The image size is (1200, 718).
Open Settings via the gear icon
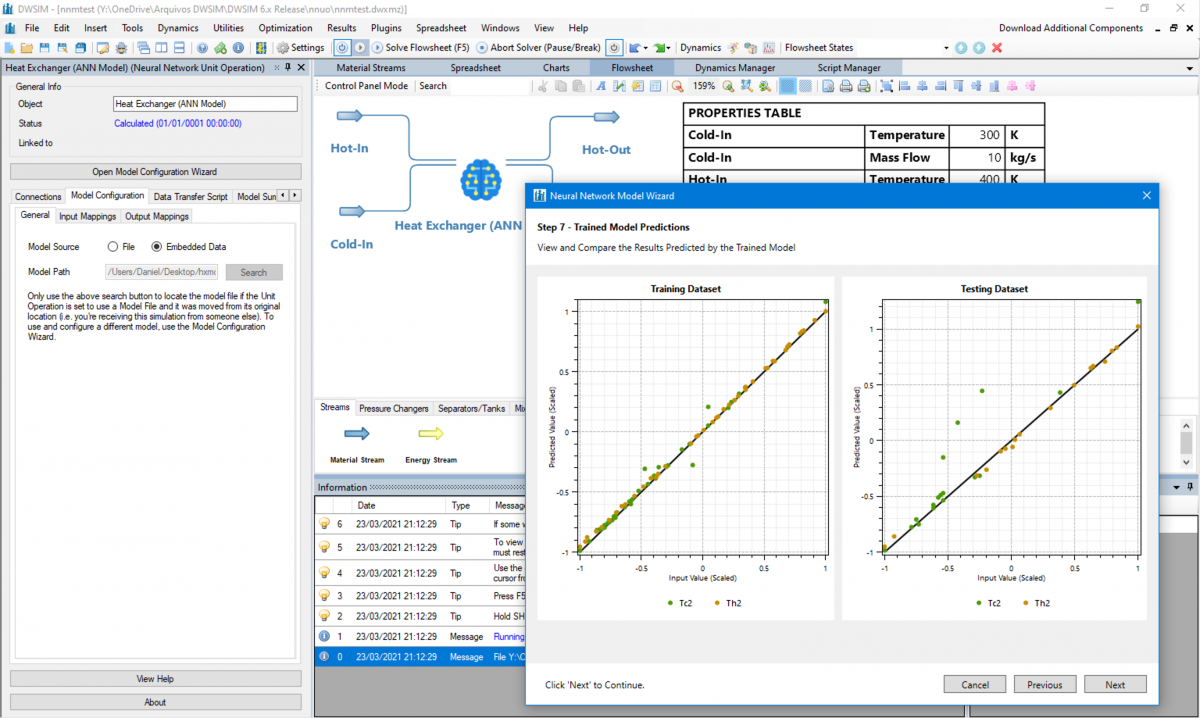tap(283, 47)
